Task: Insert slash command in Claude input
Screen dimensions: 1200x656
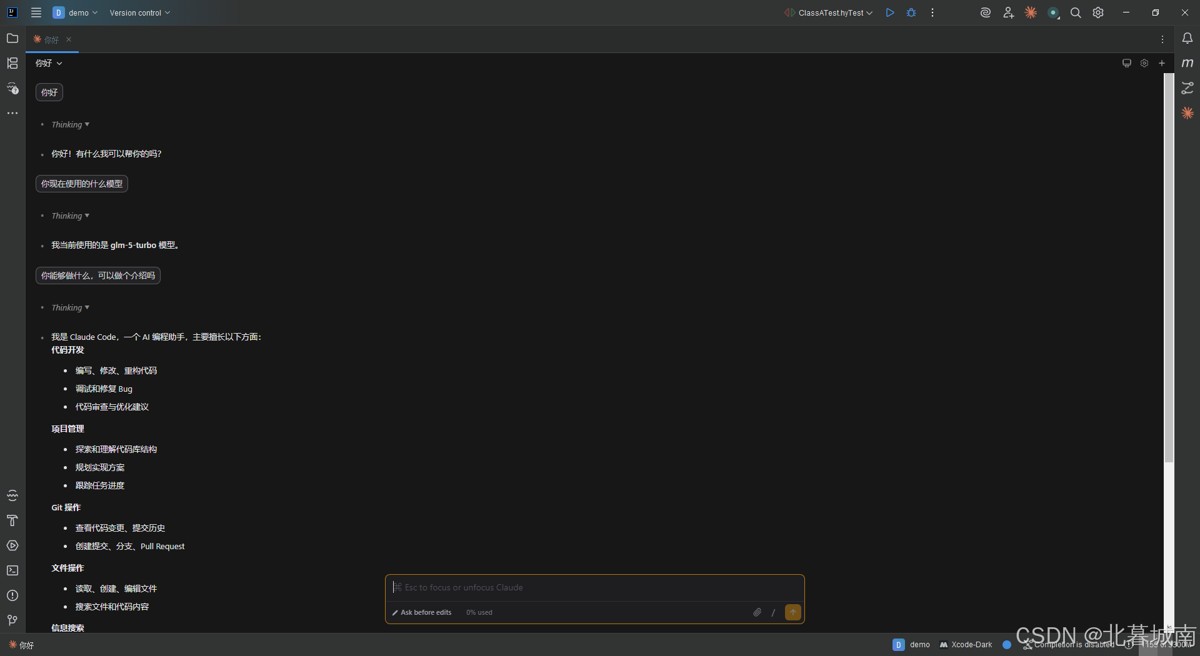Action: [773, 612]
